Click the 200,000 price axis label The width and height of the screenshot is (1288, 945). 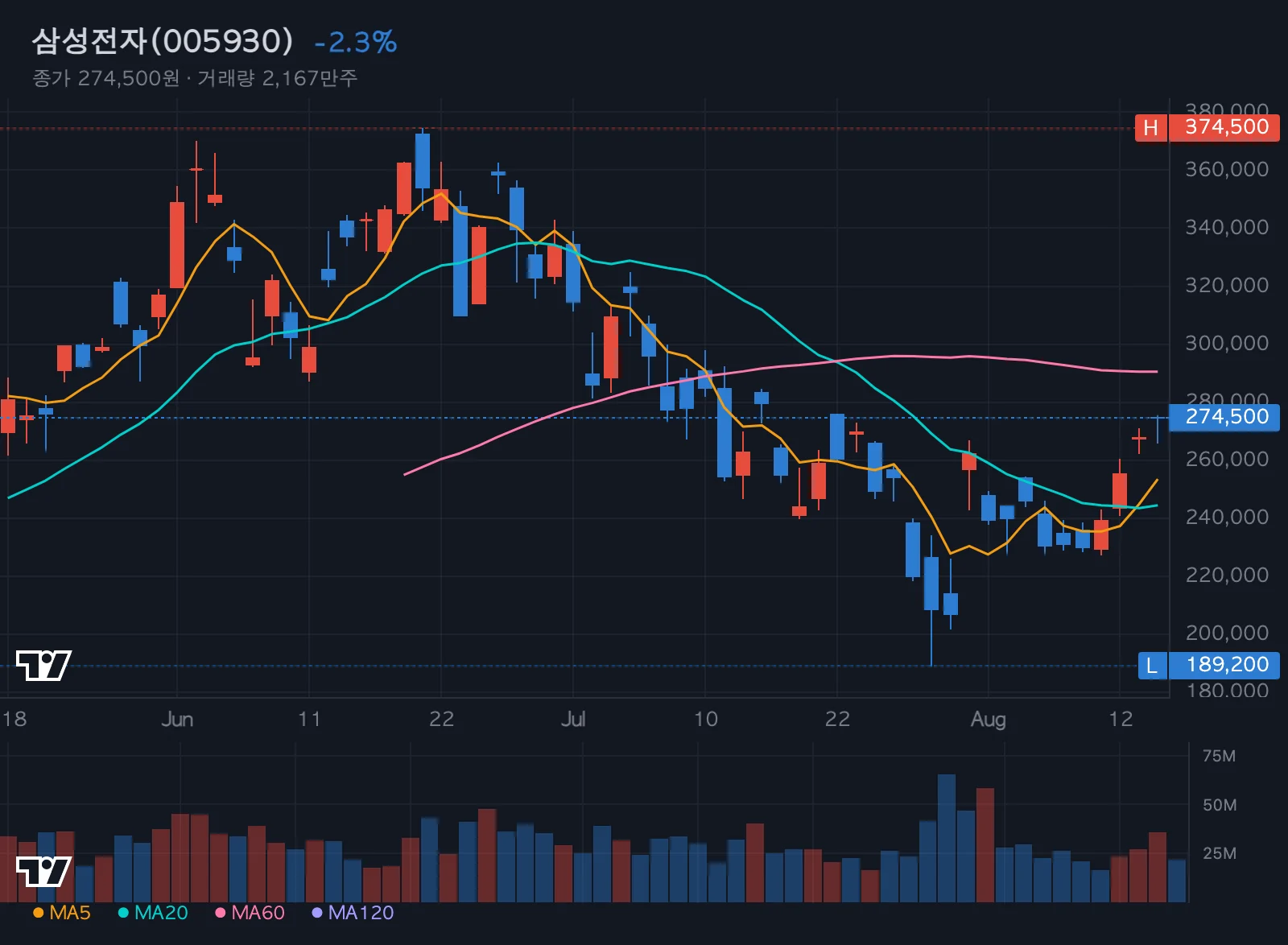click(1227, 633)
